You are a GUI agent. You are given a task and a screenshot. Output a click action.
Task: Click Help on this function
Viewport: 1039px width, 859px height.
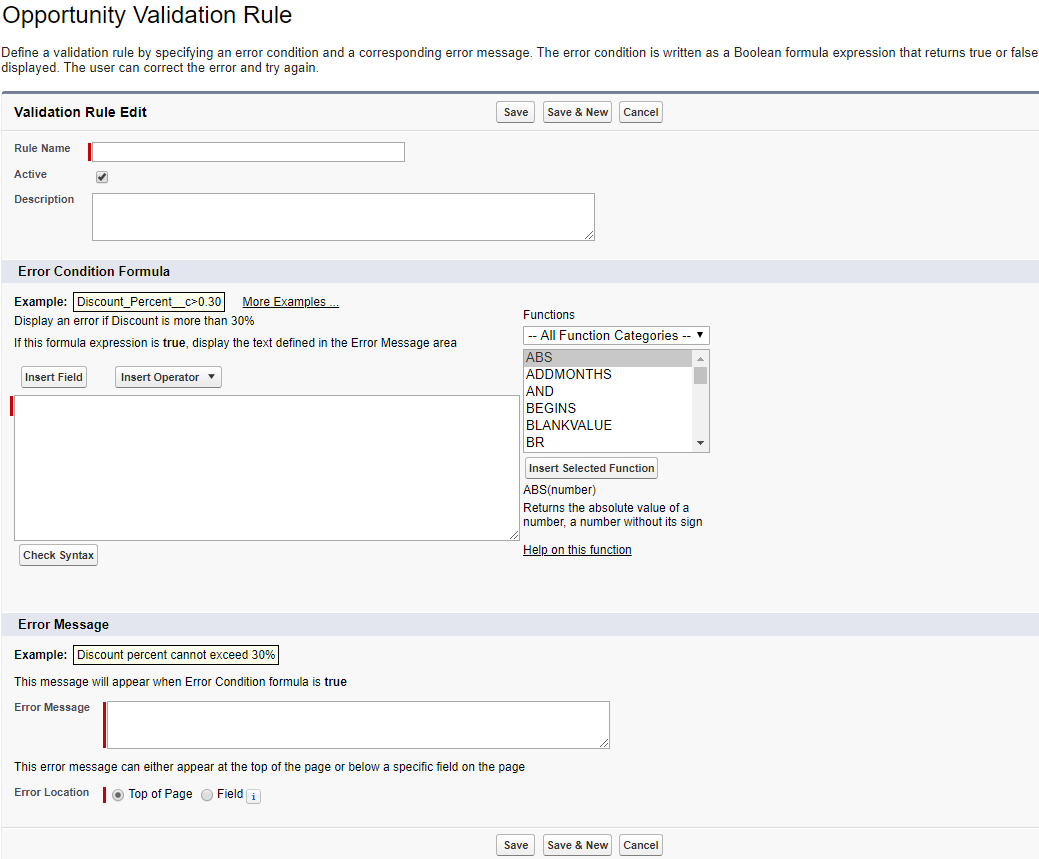(577, 549)
